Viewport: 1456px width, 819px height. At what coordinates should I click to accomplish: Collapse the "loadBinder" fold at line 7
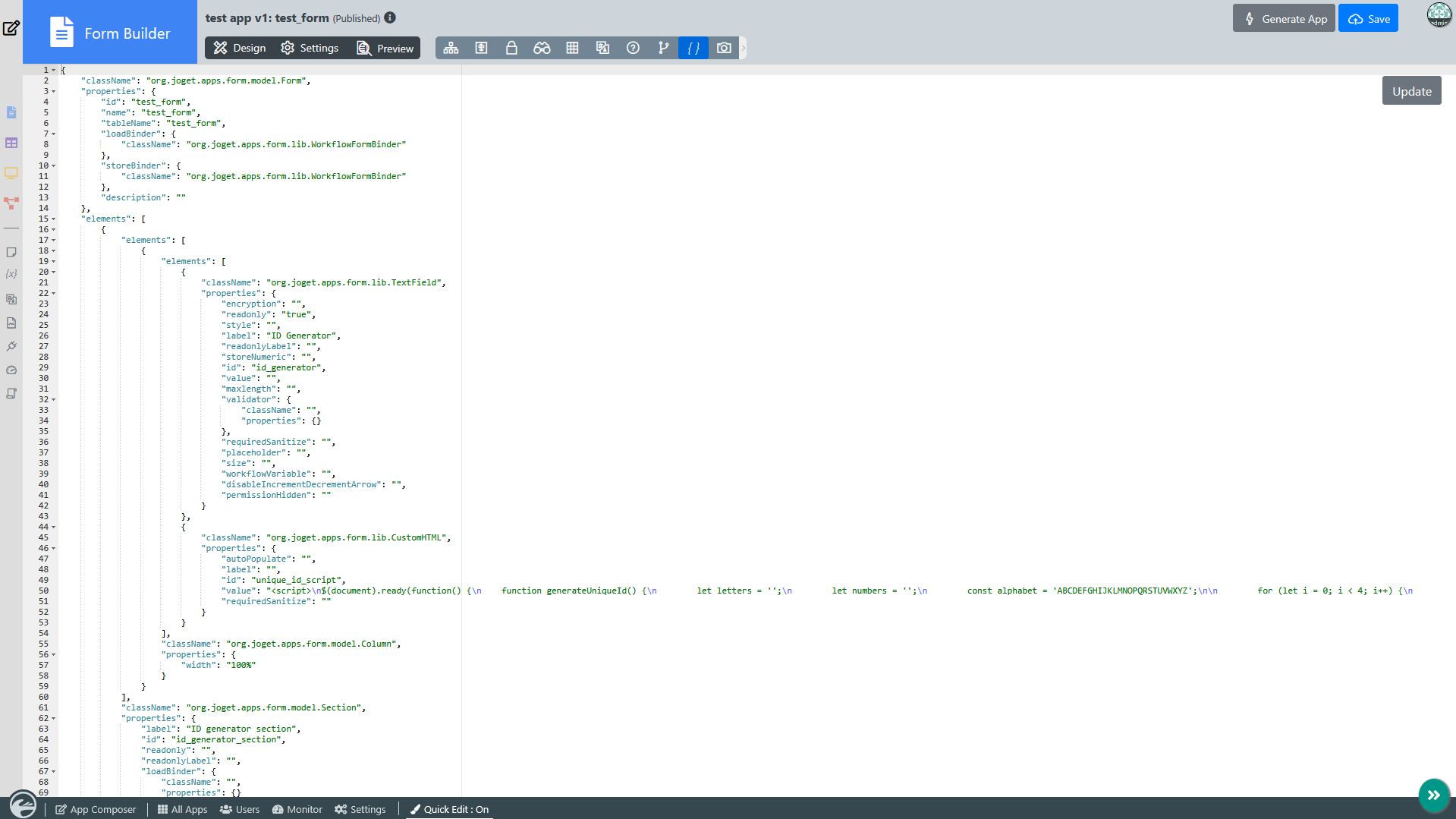(x=53, y=134)
